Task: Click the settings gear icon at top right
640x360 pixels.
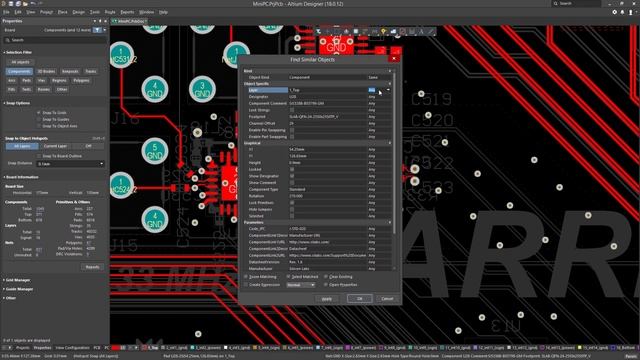Action: (x=615, y=12)
